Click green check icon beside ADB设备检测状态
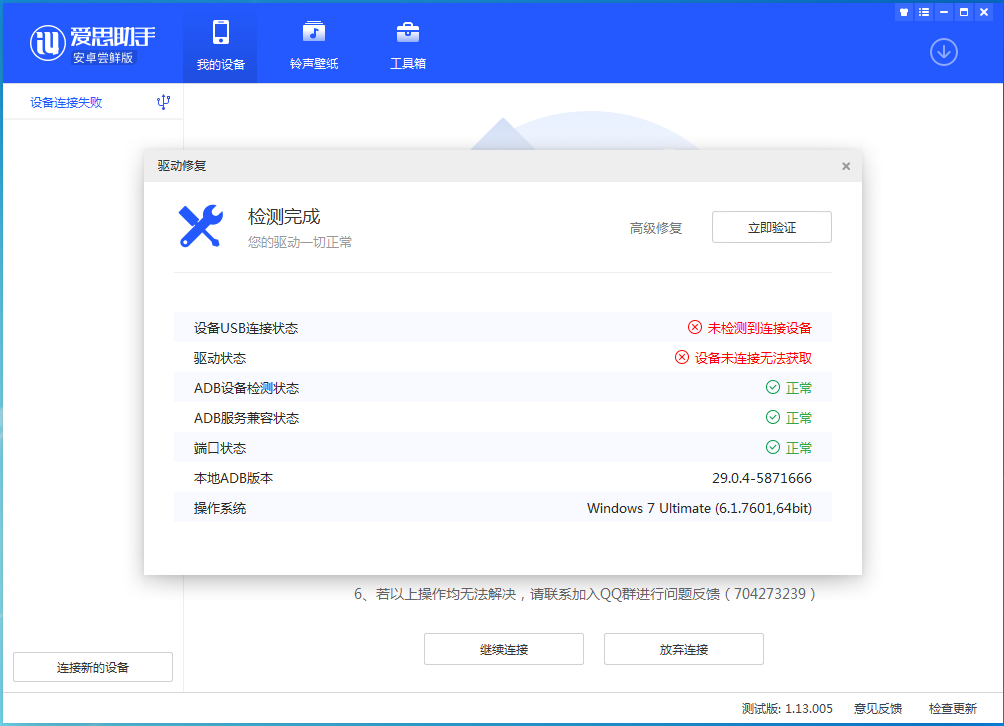This screenshot has width=1004, height=726. (x=770, y=388)
